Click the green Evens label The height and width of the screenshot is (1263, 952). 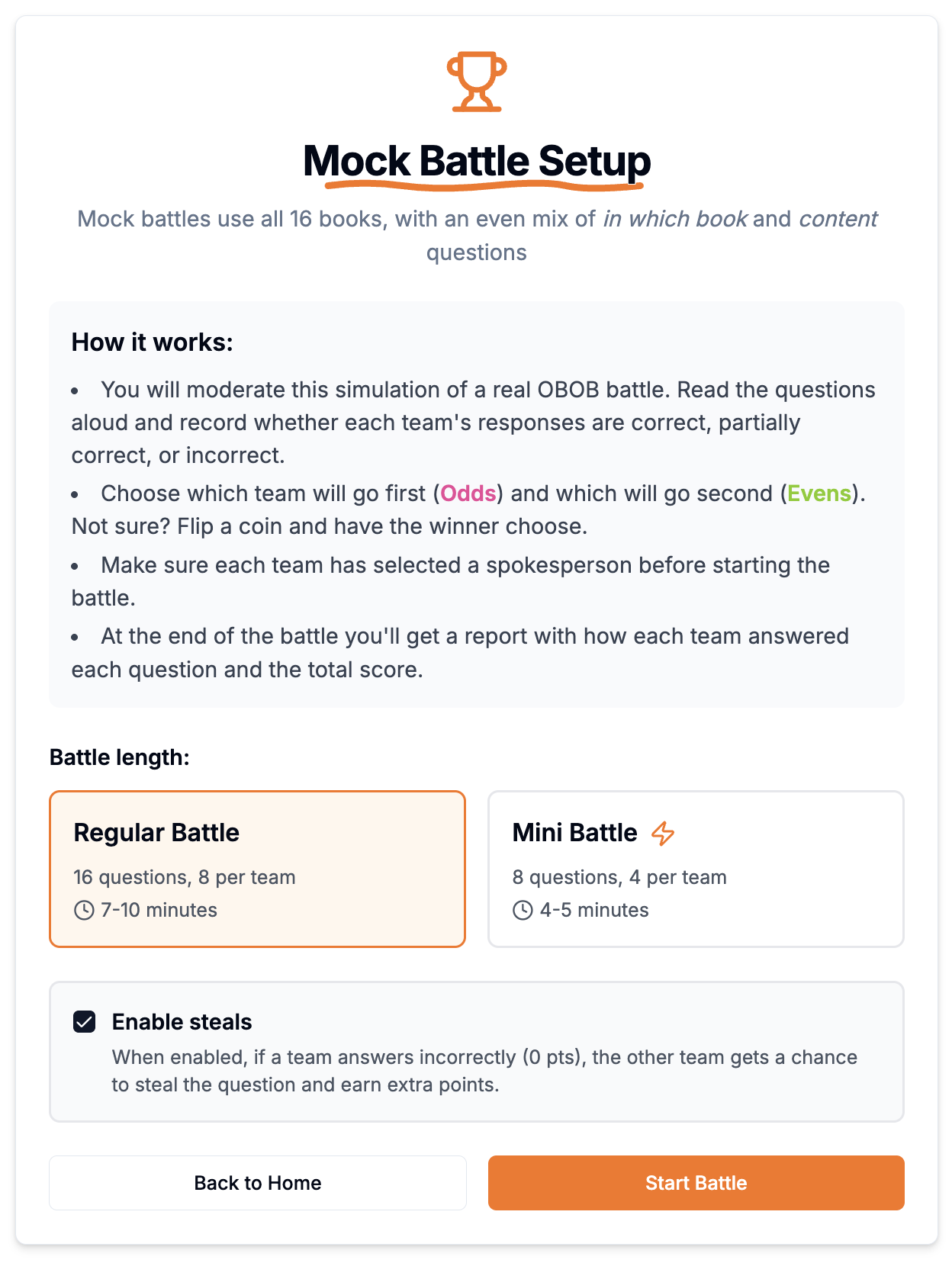[819, 494]
